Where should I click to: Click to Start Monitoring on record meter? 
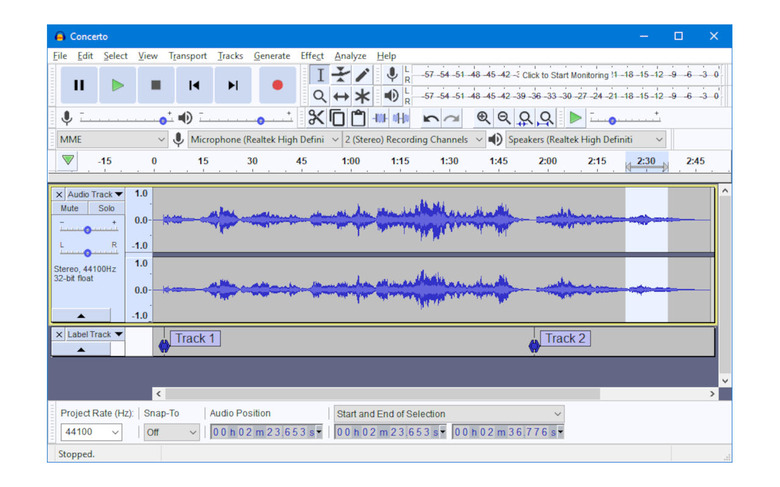coord(565,75)
